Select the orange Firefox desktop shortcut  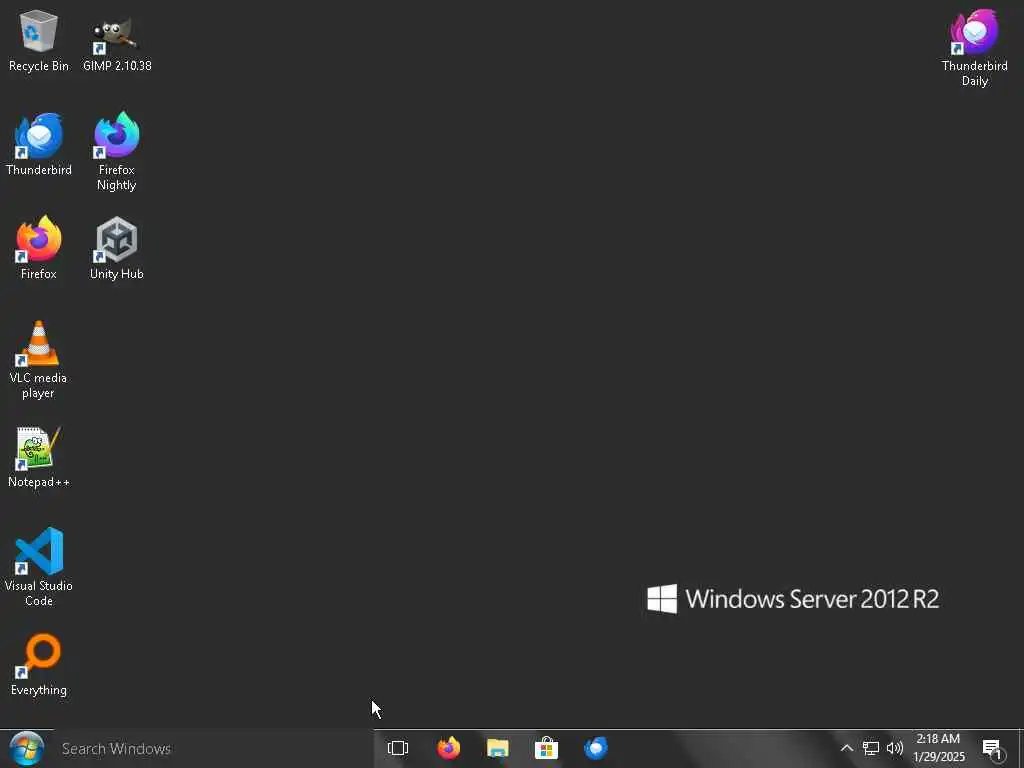tap(39, 248)
